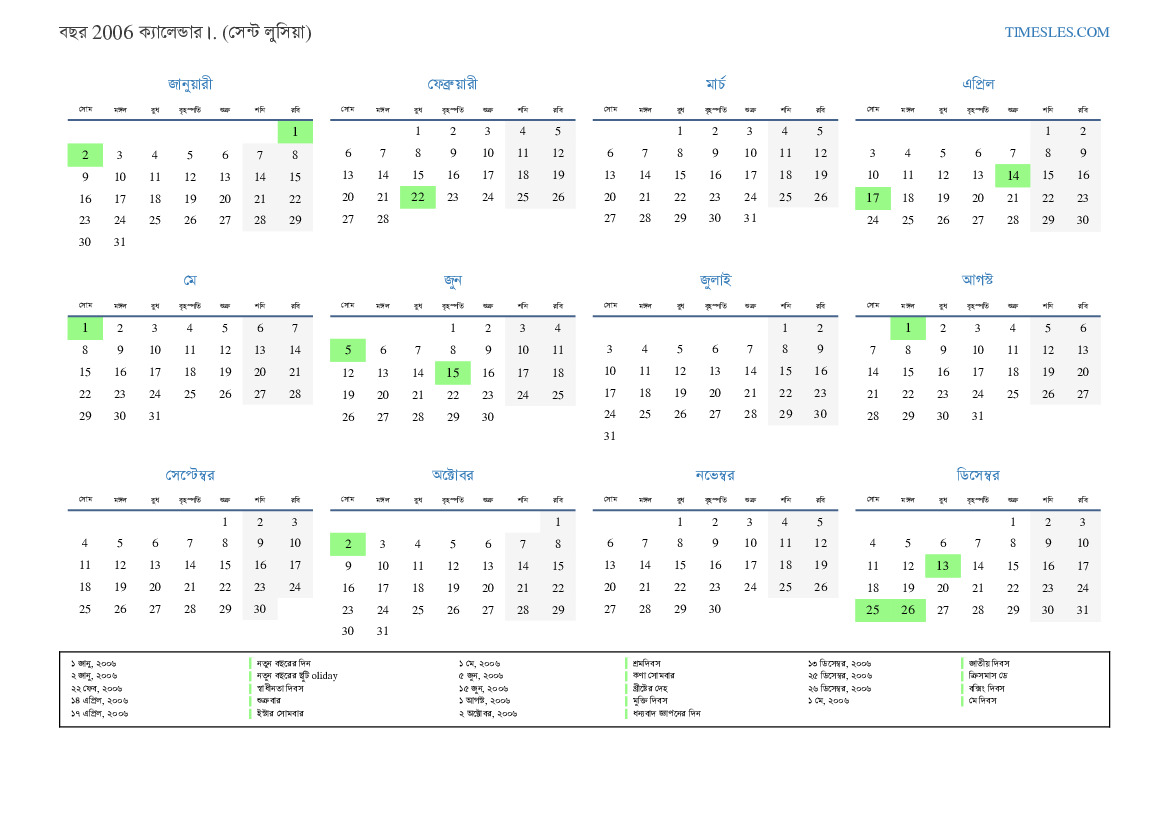This screenshot has width=1169, height=827.
Task: Click legend entry '৫ জুন, ২০০৬'
Action: pyautogui.click(x=481, y=676)
